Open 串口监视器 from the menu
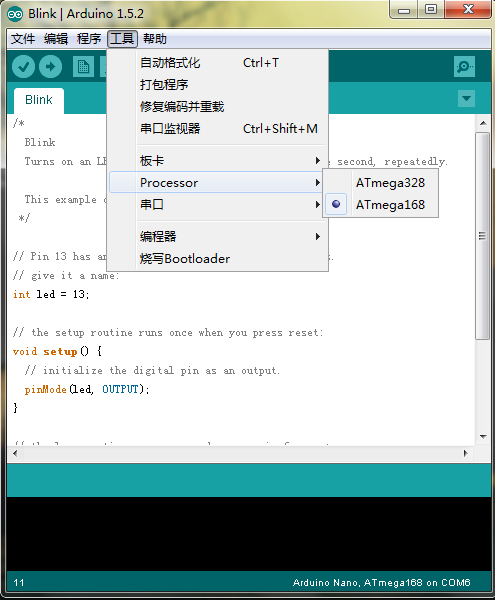Image resolution: width=495 pixels, height=600 pixels. click(218, 129)
